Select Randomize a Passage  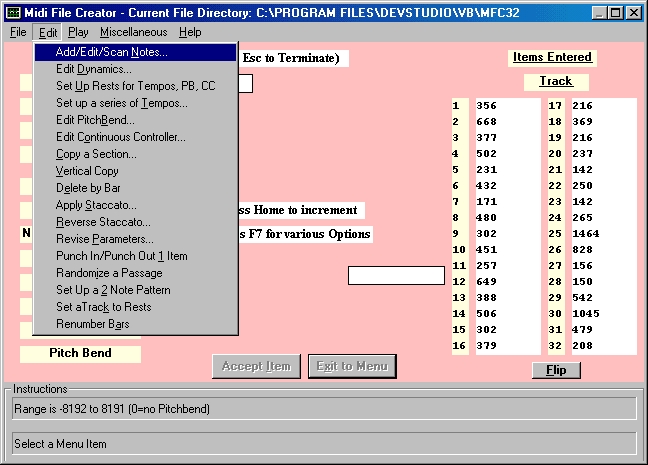(x=108, y=273)
